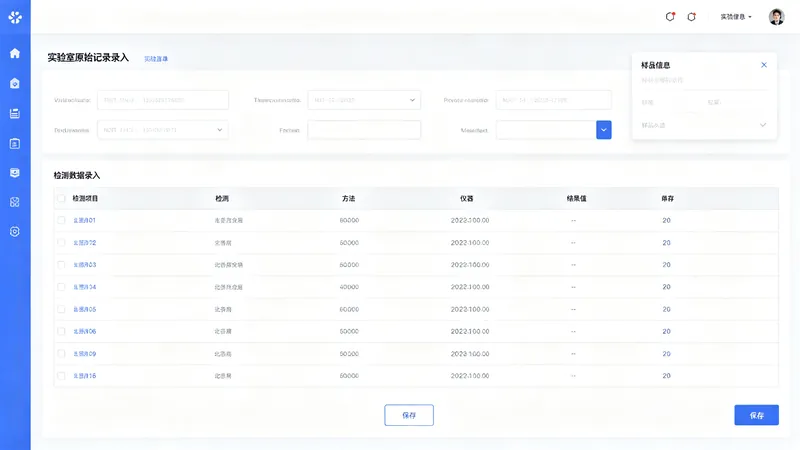Image resolution: width=800 pixels, height=450 pixels.
Task: Close the 样品信息 panel
Action: (764, 65)
